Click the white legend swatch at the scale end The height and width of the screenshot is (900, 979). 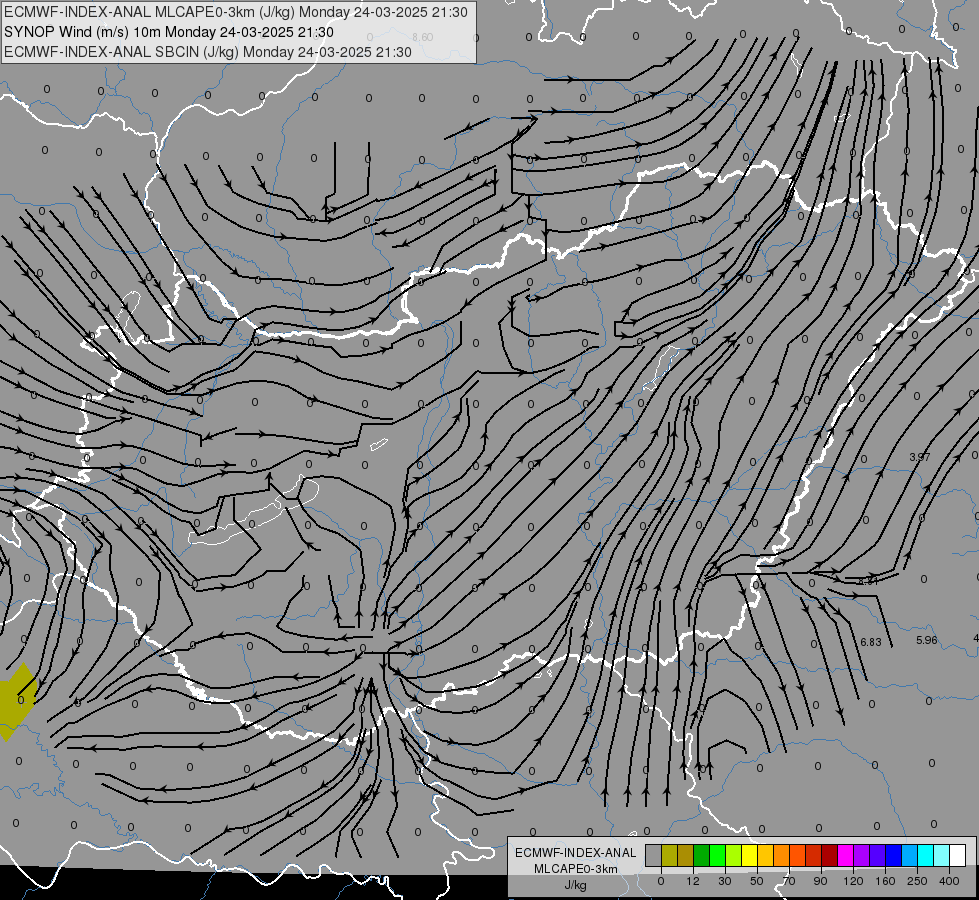957,855
